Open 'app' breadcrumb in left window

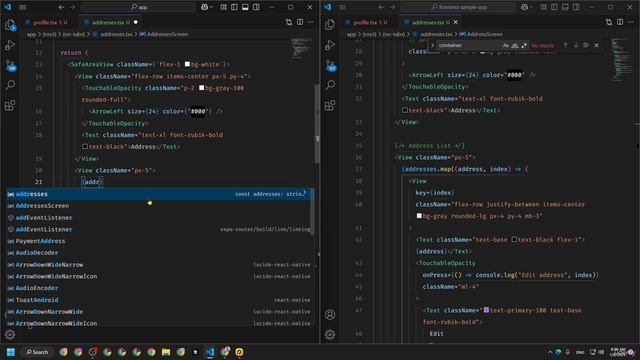(31, 34)
